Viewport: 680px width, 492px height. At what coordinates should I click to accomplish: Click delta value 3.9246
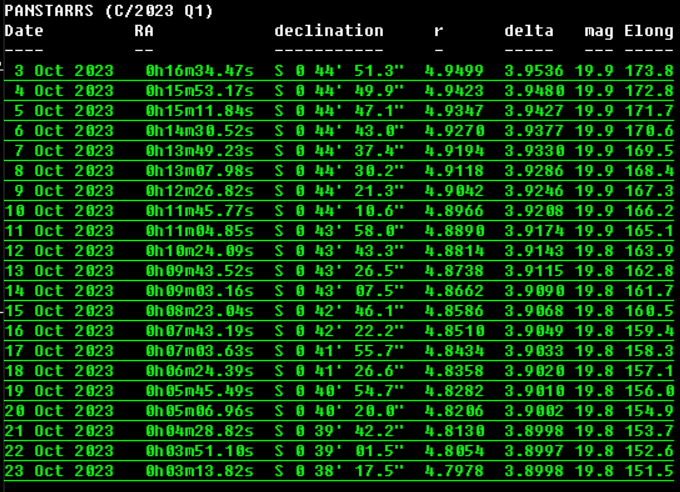(x=534, y=191)
